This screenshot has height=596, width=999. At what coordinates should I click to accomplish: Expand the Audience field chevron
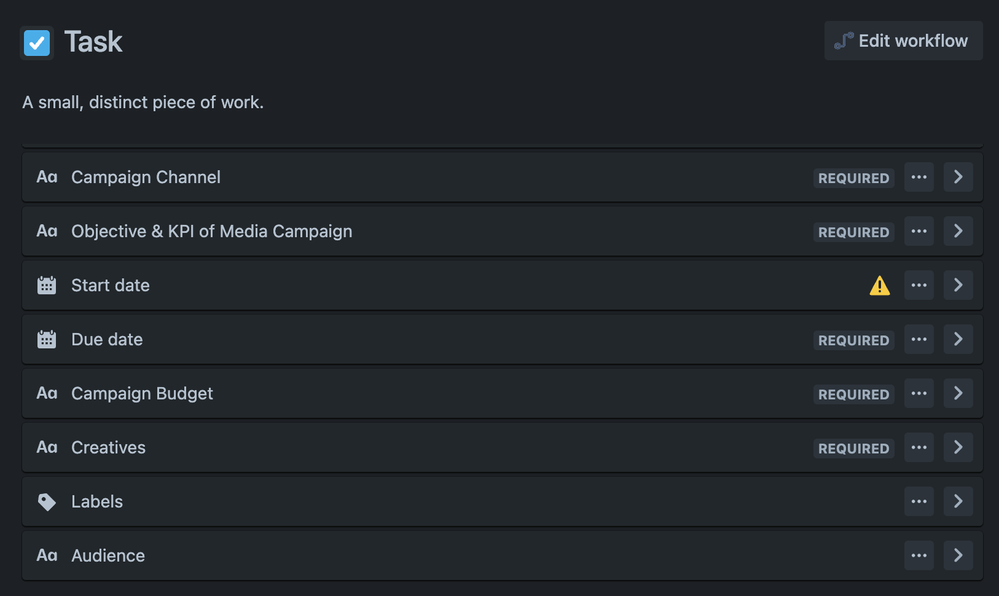pyautogui.click(x=958, y=556)
